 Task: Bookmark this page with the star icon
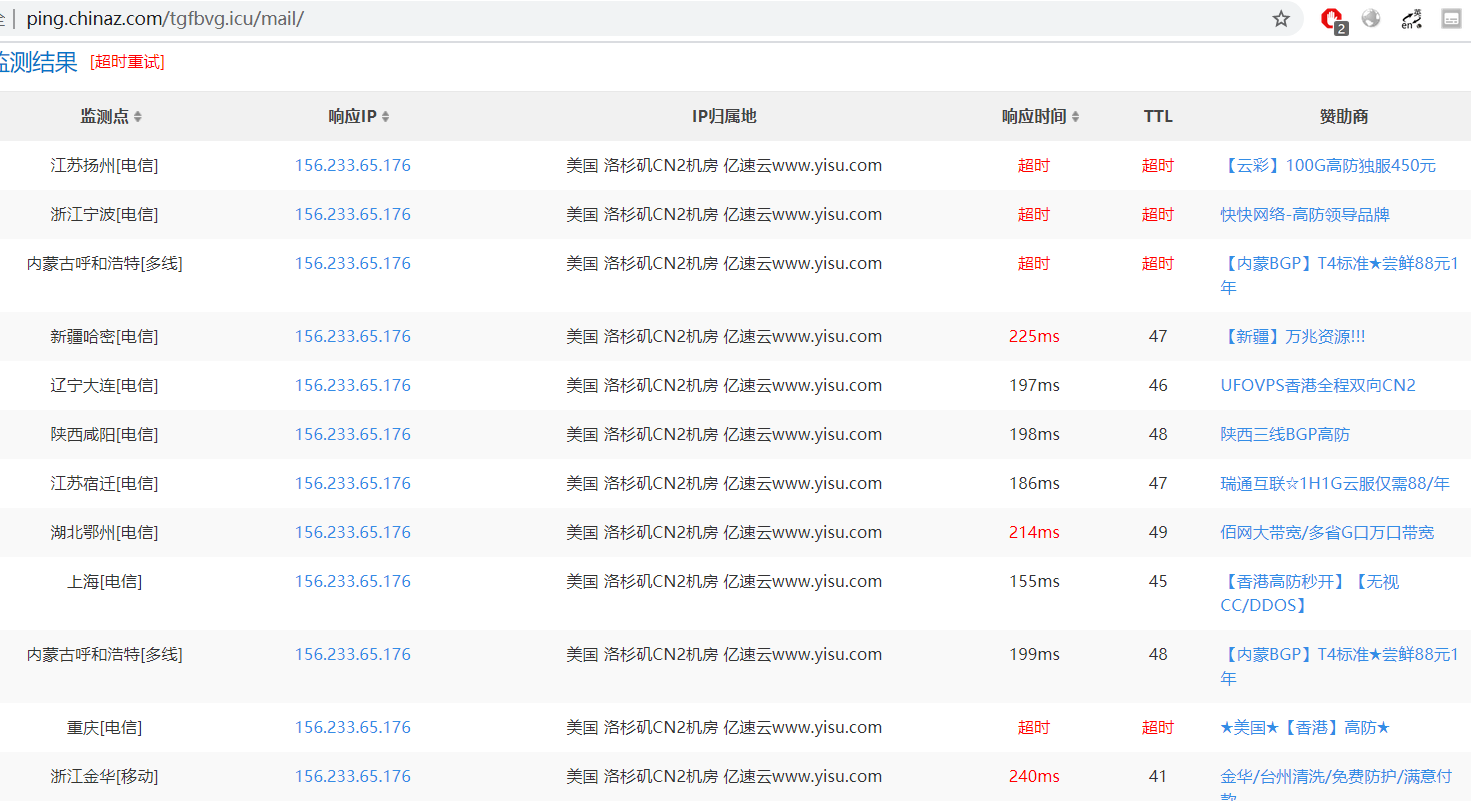[x=1281, y=19]
